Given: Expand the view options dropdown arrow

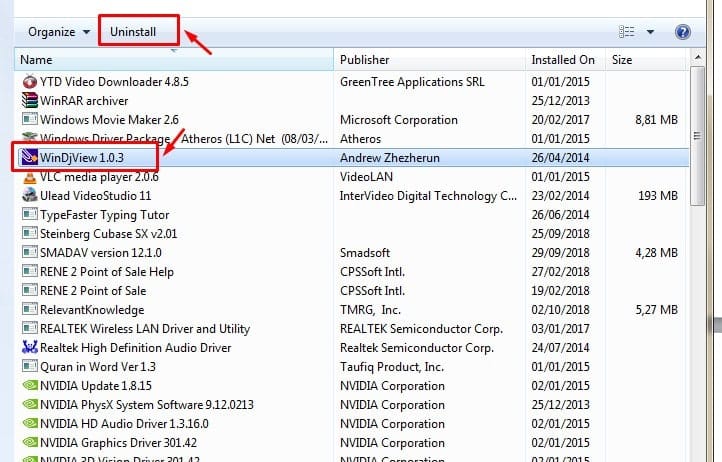Looking at the screenshot, I should coord(650,32).
